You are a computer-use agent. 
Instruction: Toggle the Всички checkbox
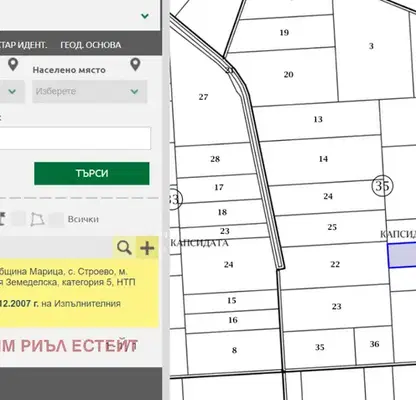point(56,219)
